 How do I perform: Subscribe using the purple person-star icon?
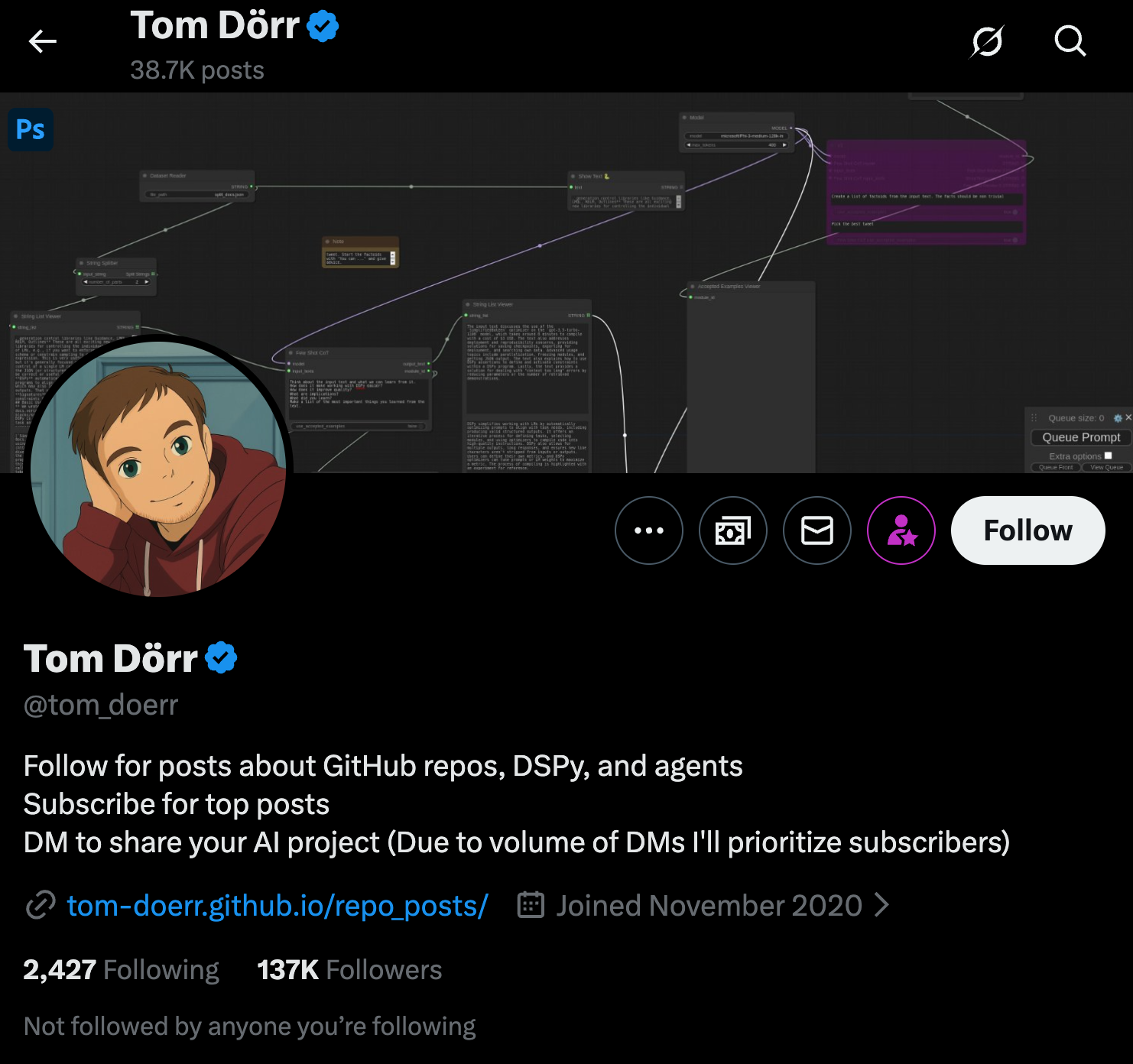tap(901, 530)
